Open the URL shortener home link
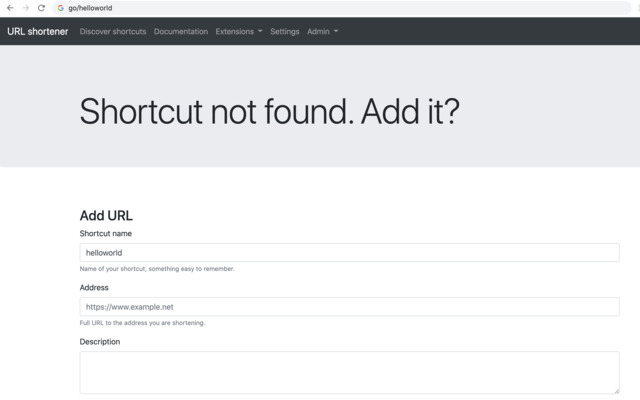The image size is (640, 400). (38, 31)
